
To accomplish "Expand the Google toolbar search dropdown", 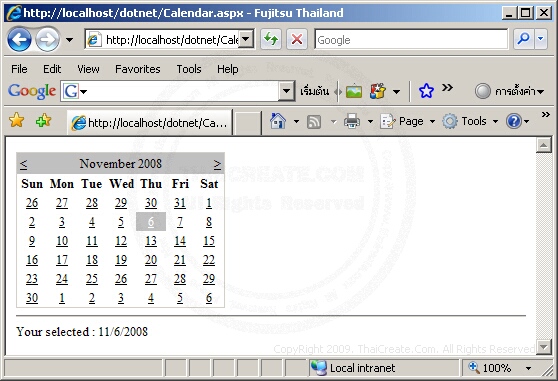I will (286, 92).
